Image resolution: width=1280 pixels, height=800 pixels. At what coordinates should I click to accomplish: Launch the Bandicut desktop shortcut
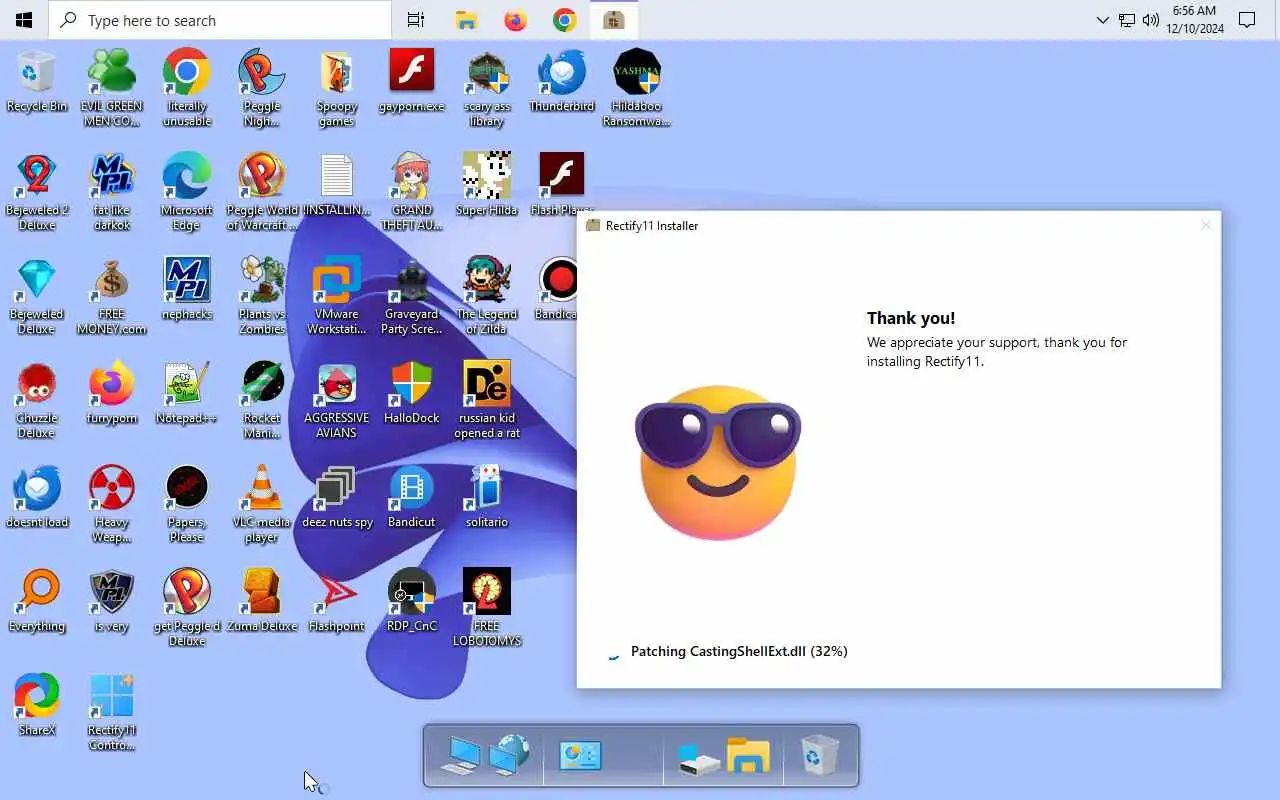tap(412, 498)
